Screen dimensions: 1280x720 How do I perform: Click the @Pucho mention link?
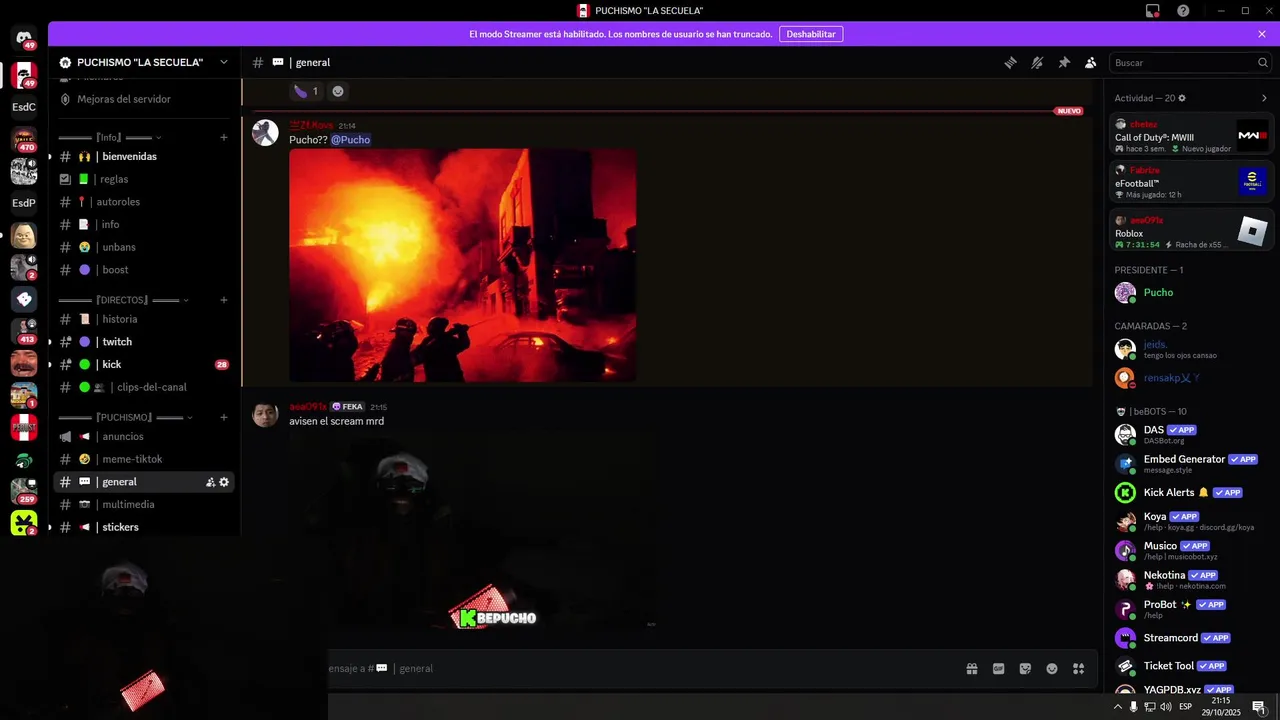[351, 140]
